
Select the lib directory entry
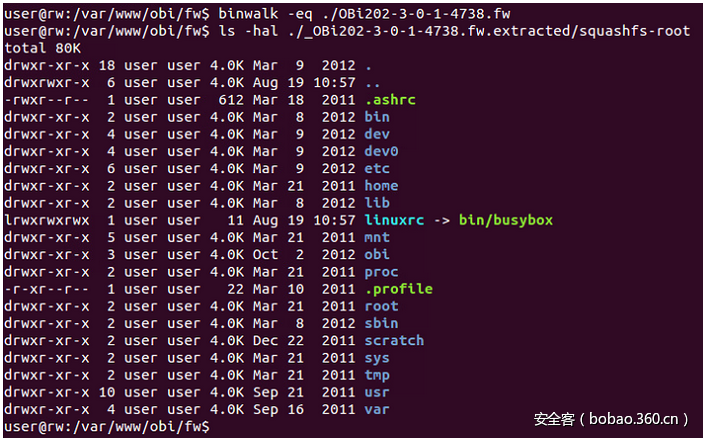coord(377,202)
